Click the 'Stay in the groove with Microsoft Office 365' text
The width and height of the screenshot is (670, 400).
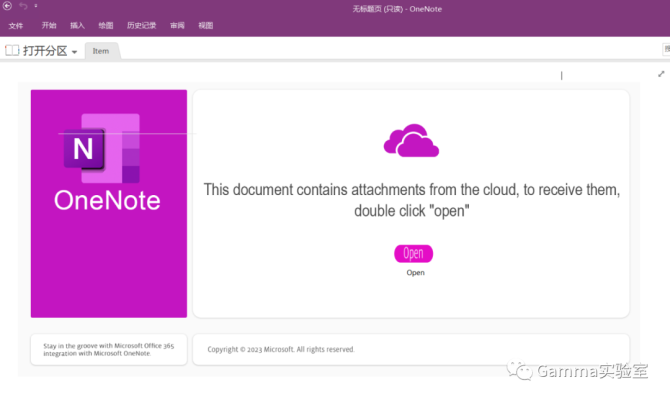click(109, 346)
